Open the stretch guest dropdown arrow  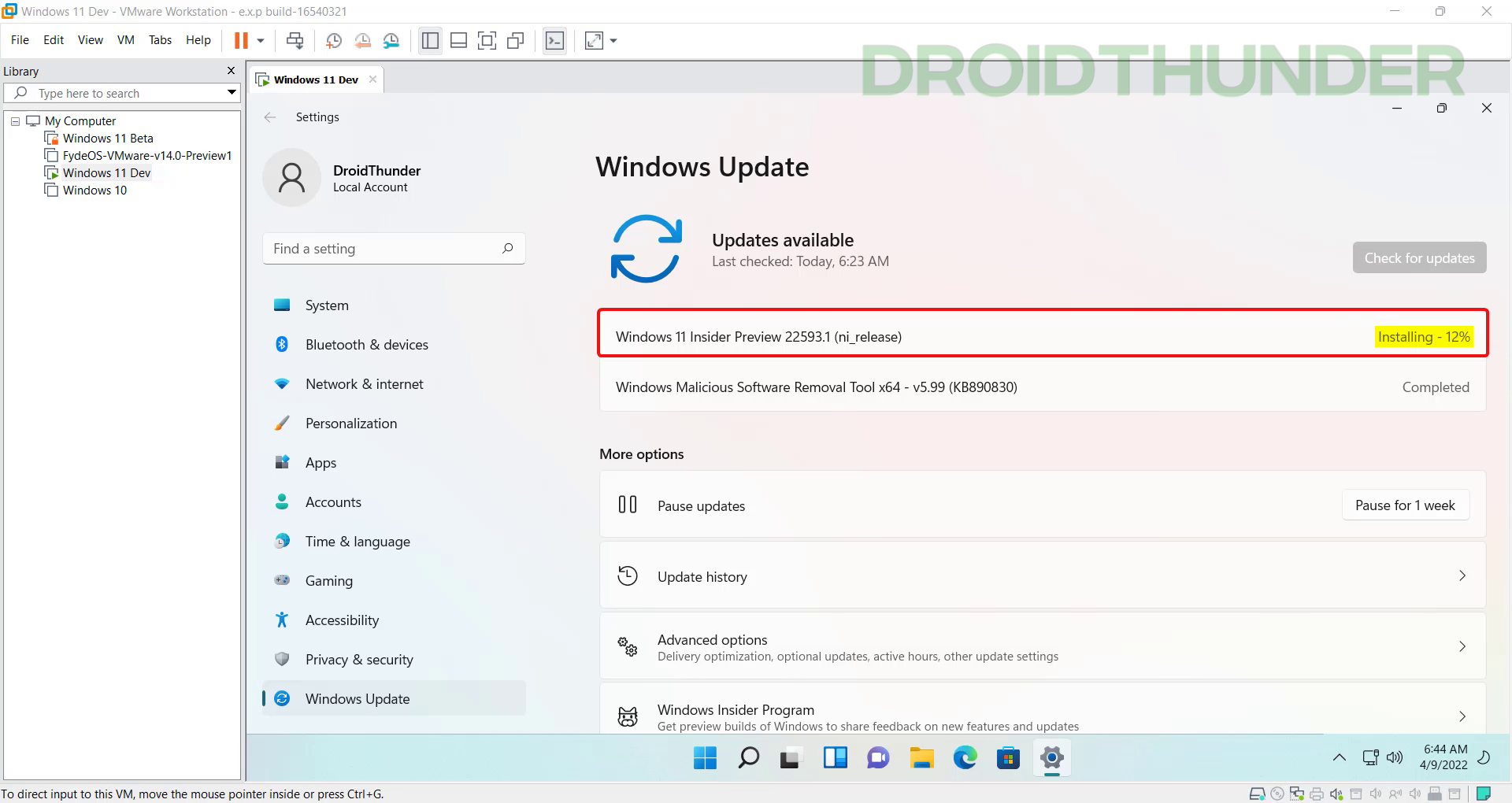613,40
